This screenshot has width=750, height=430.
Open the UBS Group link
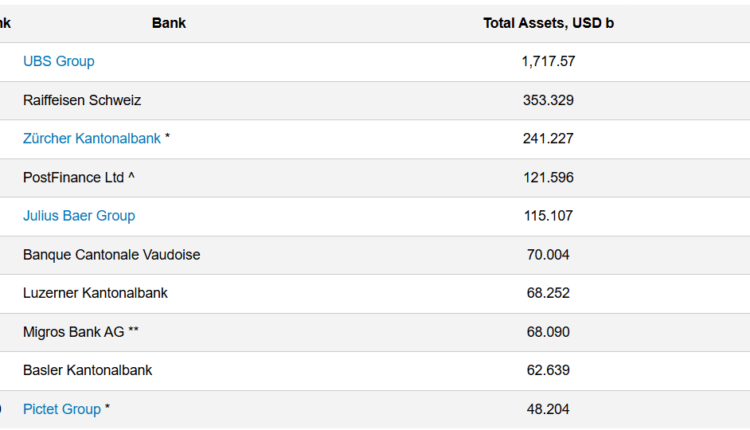pyautogui.click(x=59, y=61)
